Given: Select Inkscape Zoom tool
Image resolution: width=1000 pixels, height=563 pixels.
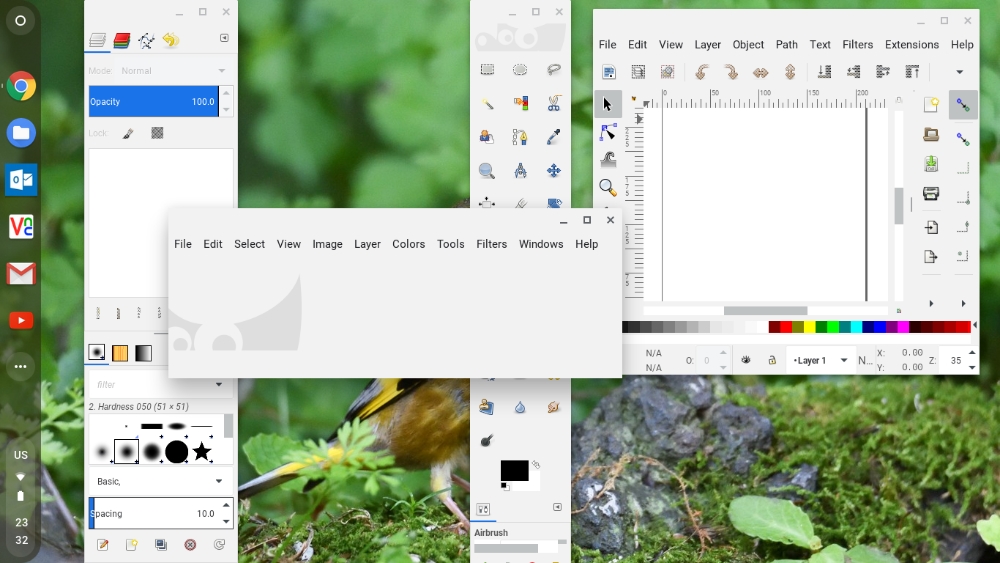Looking at the screenshot, I should (x=608, y=187).
